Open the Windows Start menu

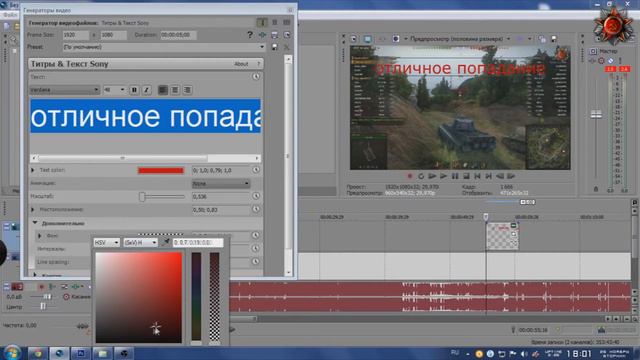click(12, 353)
